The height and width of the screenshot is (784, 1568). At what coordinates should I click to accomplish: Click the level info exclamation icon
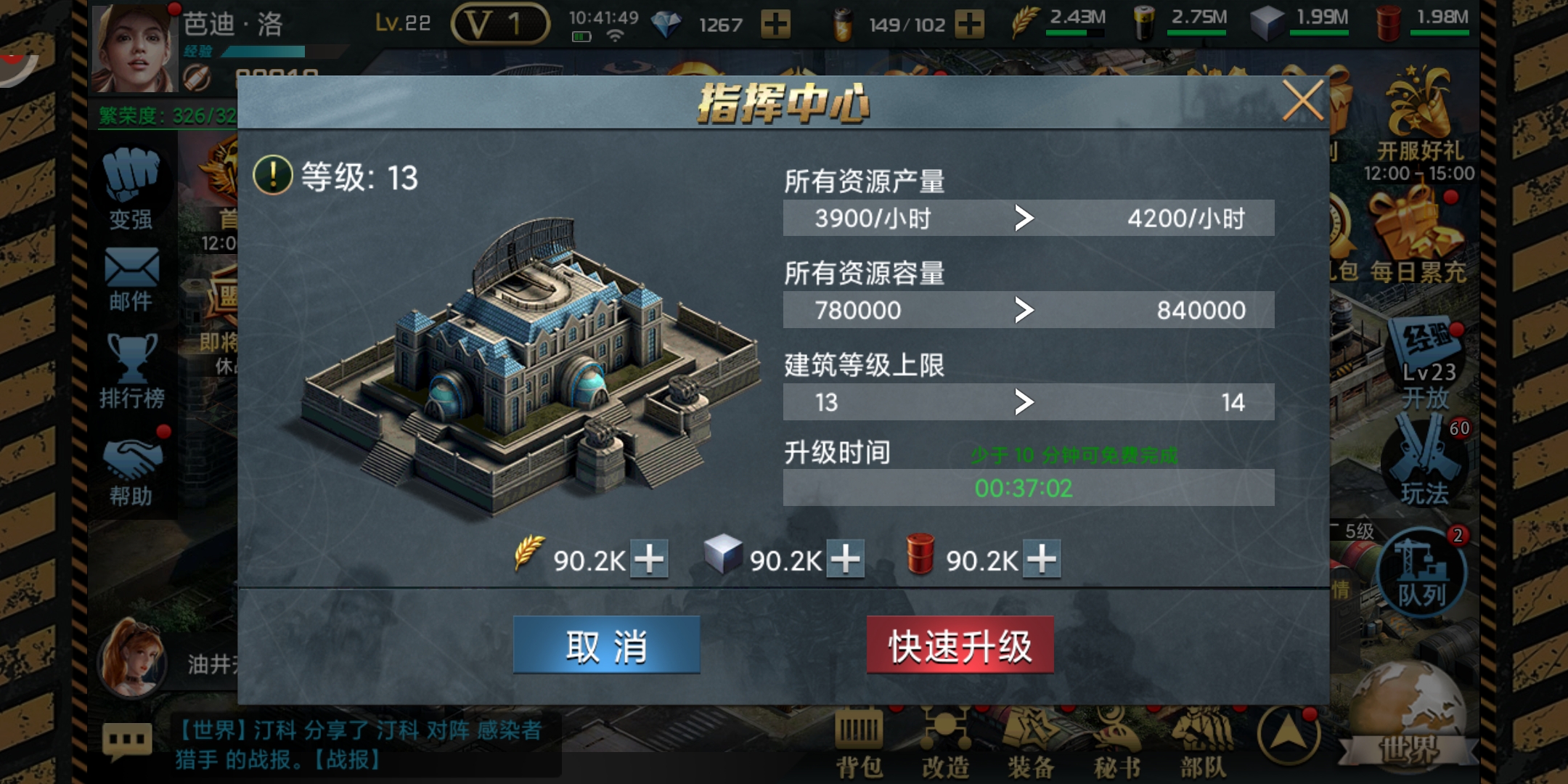click(x=273, y=176)
